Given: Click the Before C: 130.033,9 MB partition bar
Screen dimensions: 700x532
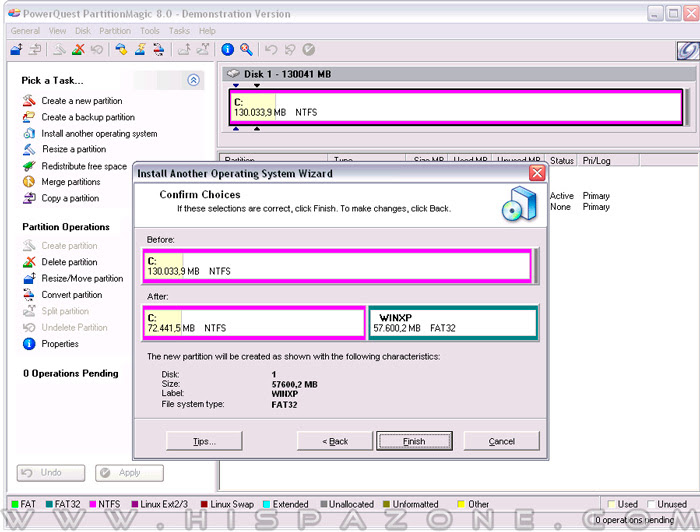Looking at the screenshot, I should (337, 266).
